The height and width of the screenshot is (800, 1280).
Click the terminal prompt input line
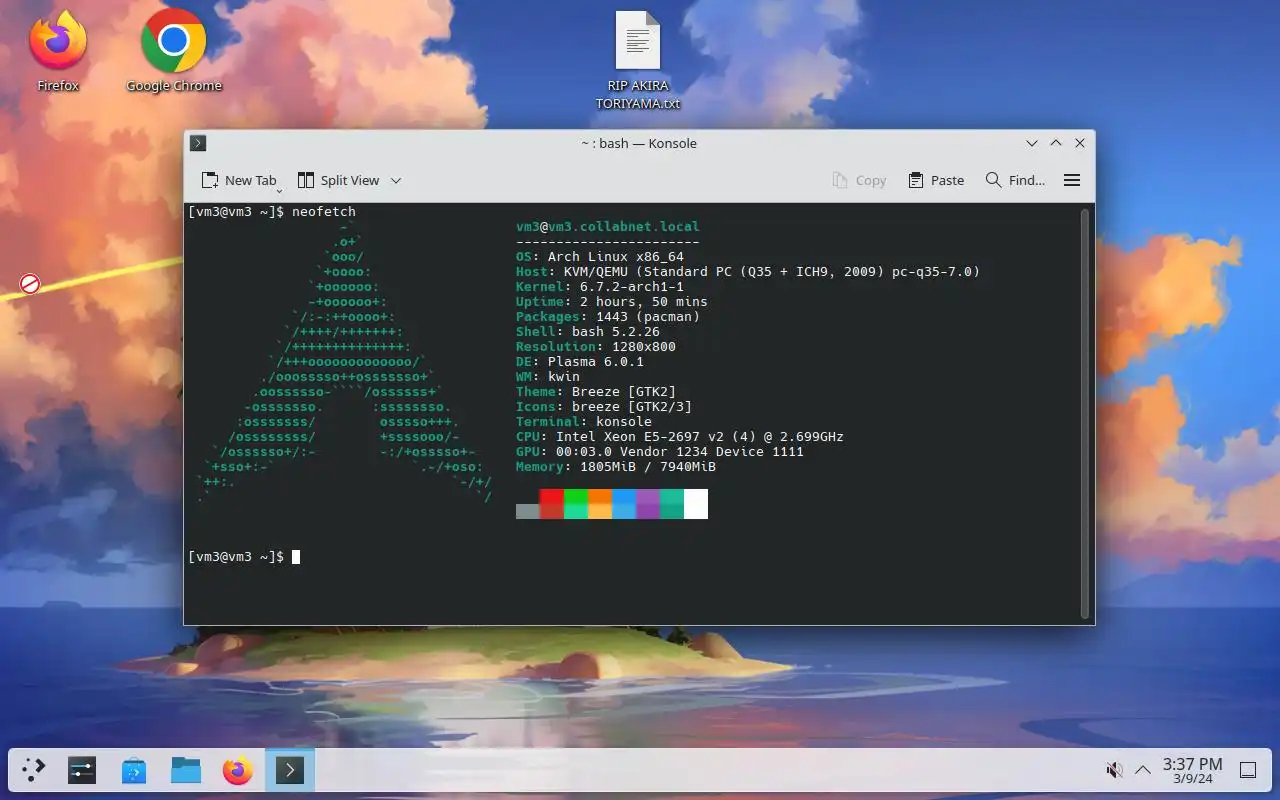[244, 556]
